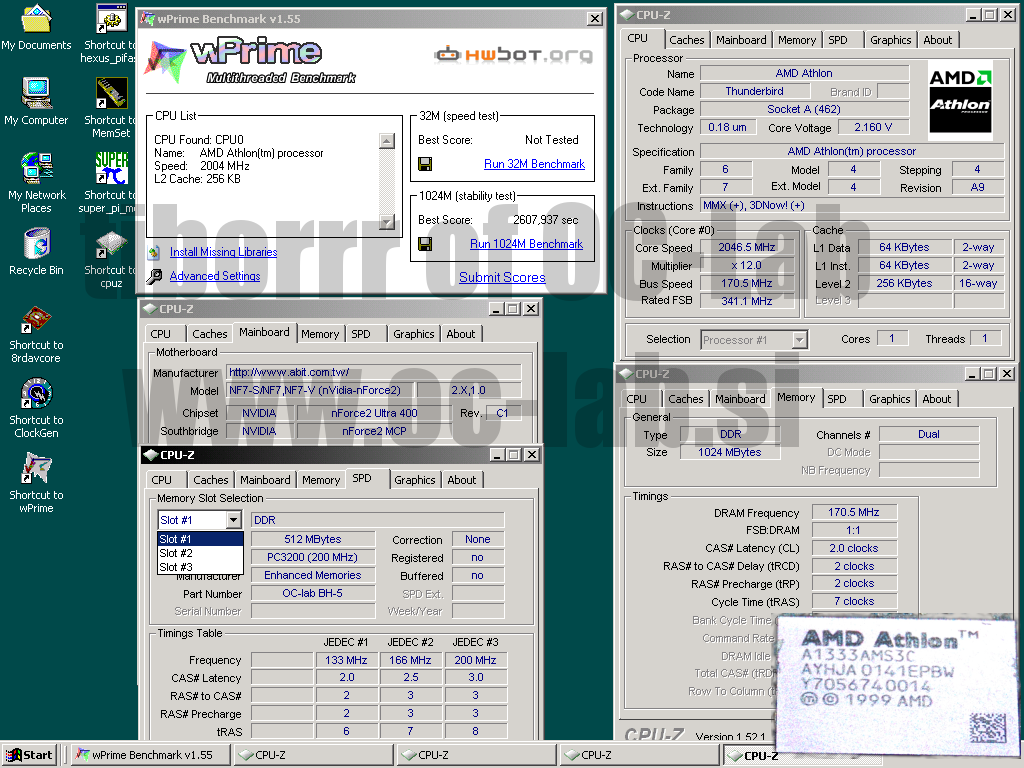Click DRAM Frequency 170.5 MHz value

854,513
